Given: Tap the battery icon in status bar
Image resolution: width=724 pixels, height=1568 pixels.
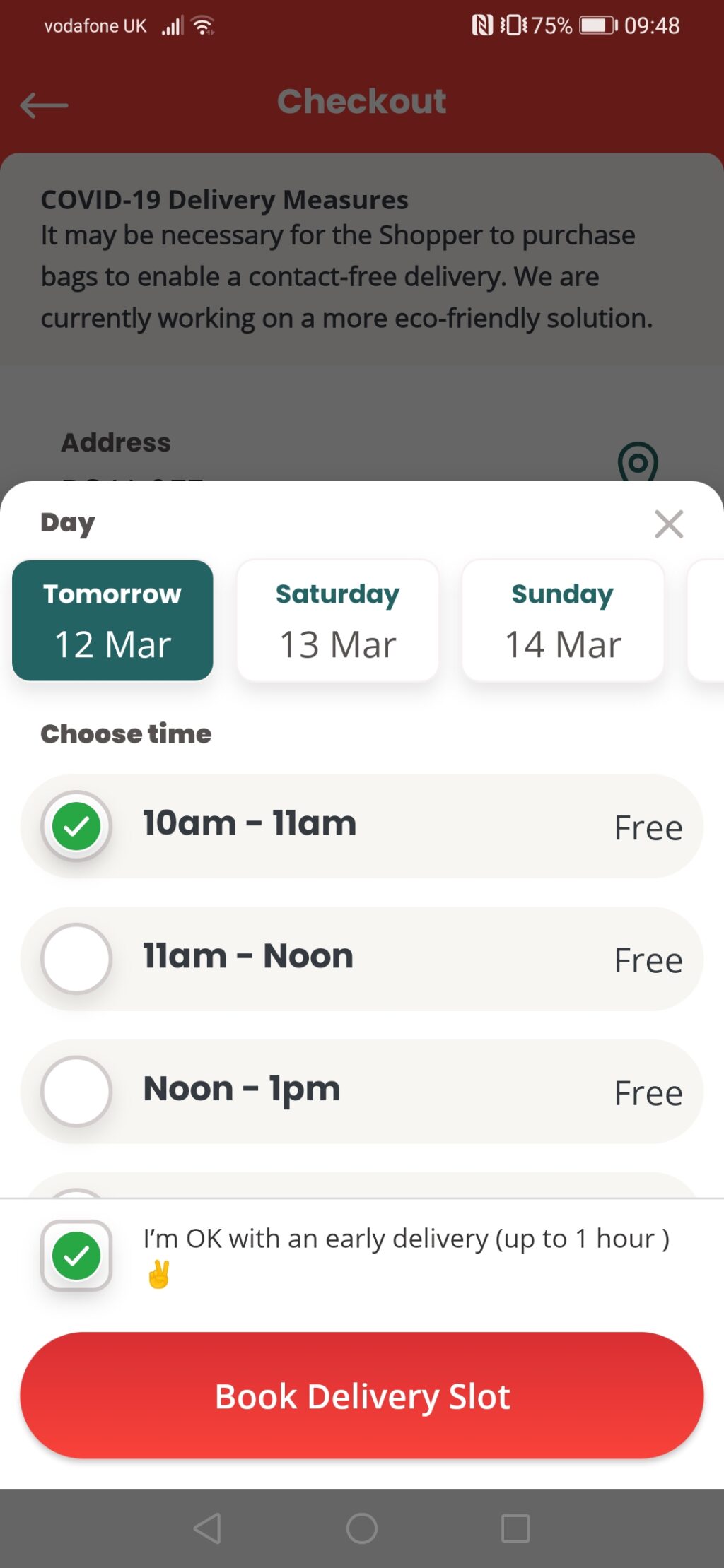Looking at the screenshot, I should pos(598,26).
